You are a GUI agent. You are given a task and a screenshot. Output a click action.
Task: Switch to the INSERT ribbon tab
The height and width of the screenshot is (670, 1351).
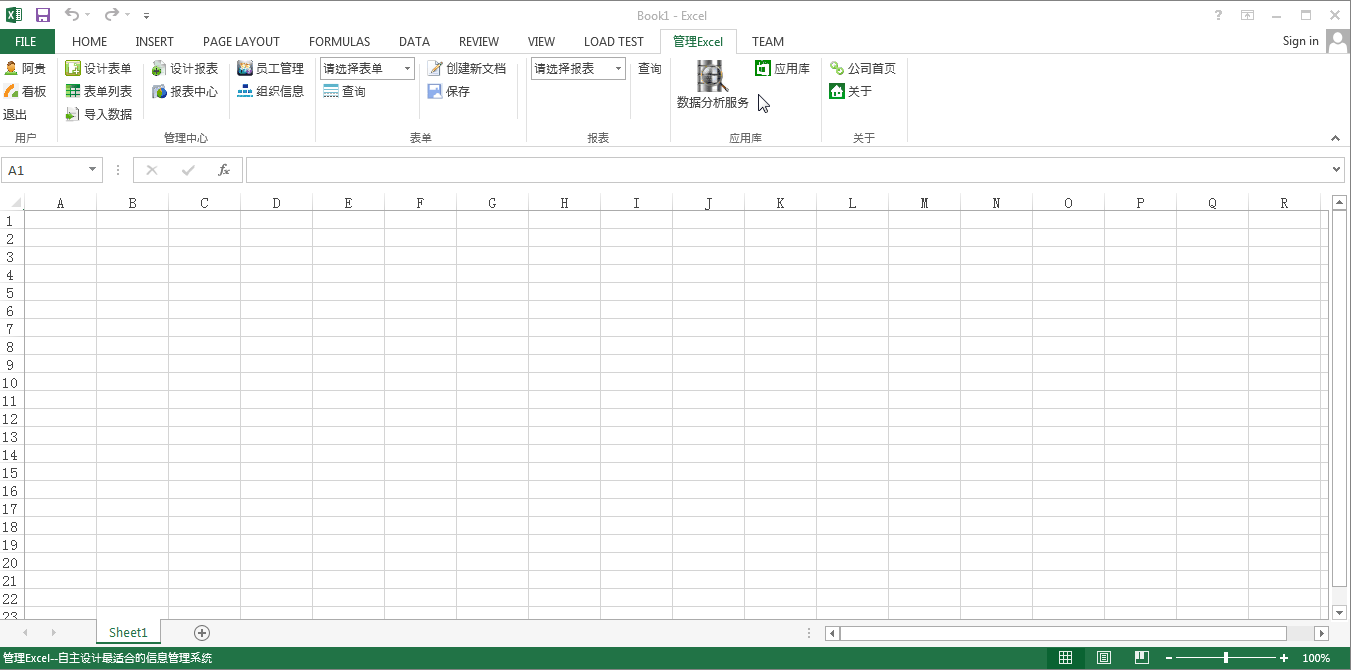(x=155, y=42)
